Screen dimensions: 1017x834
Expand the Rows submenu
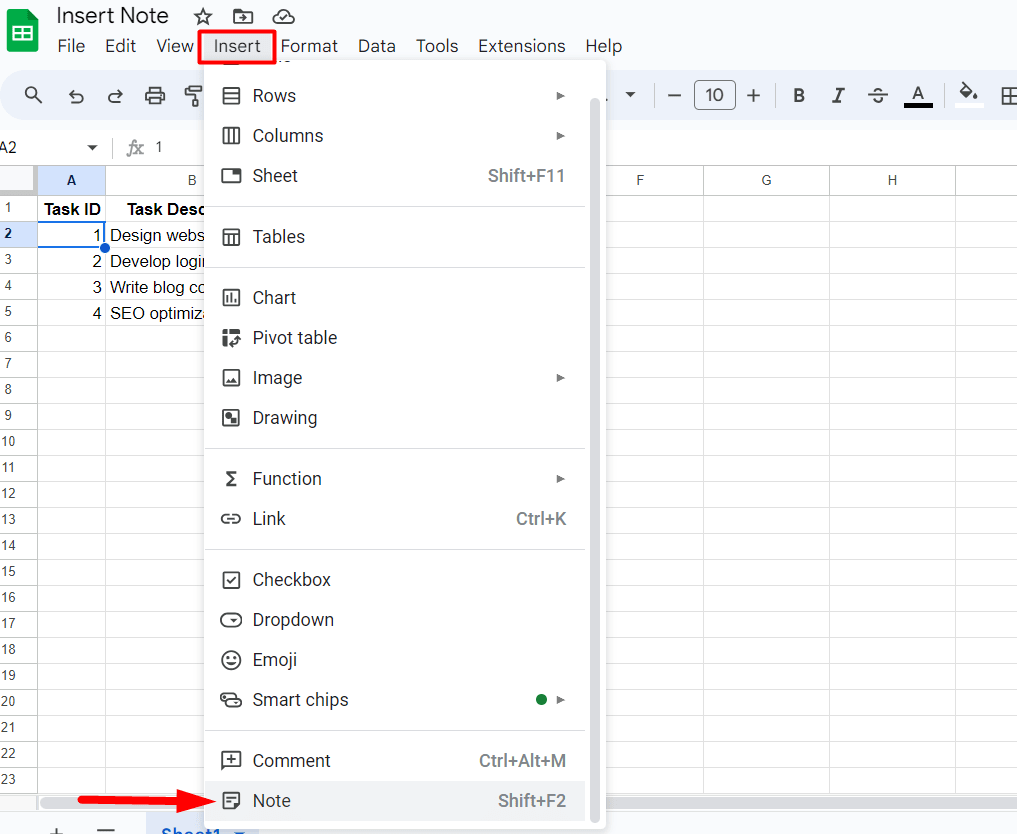(560, 95)
